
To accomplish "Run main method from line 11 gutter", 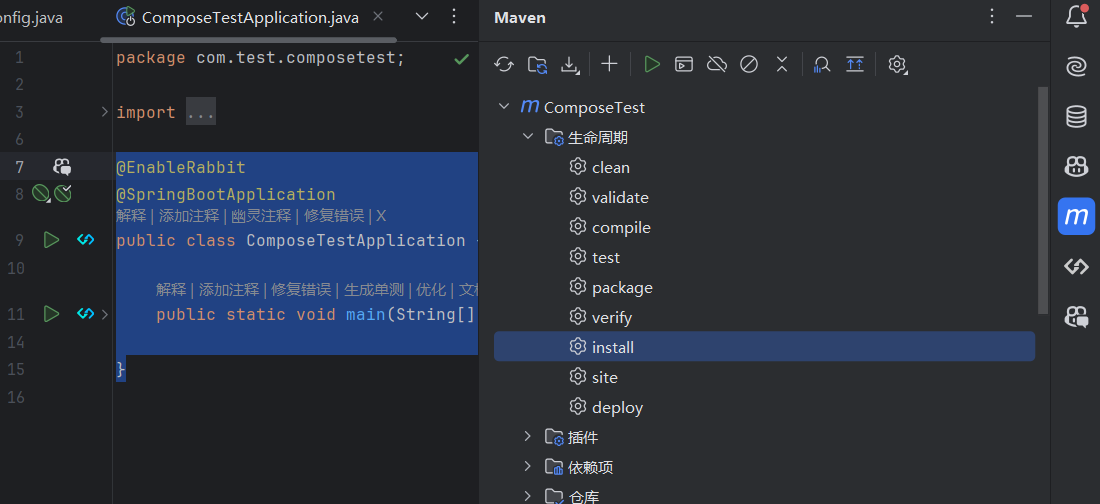I will click(x=51, y=314).
